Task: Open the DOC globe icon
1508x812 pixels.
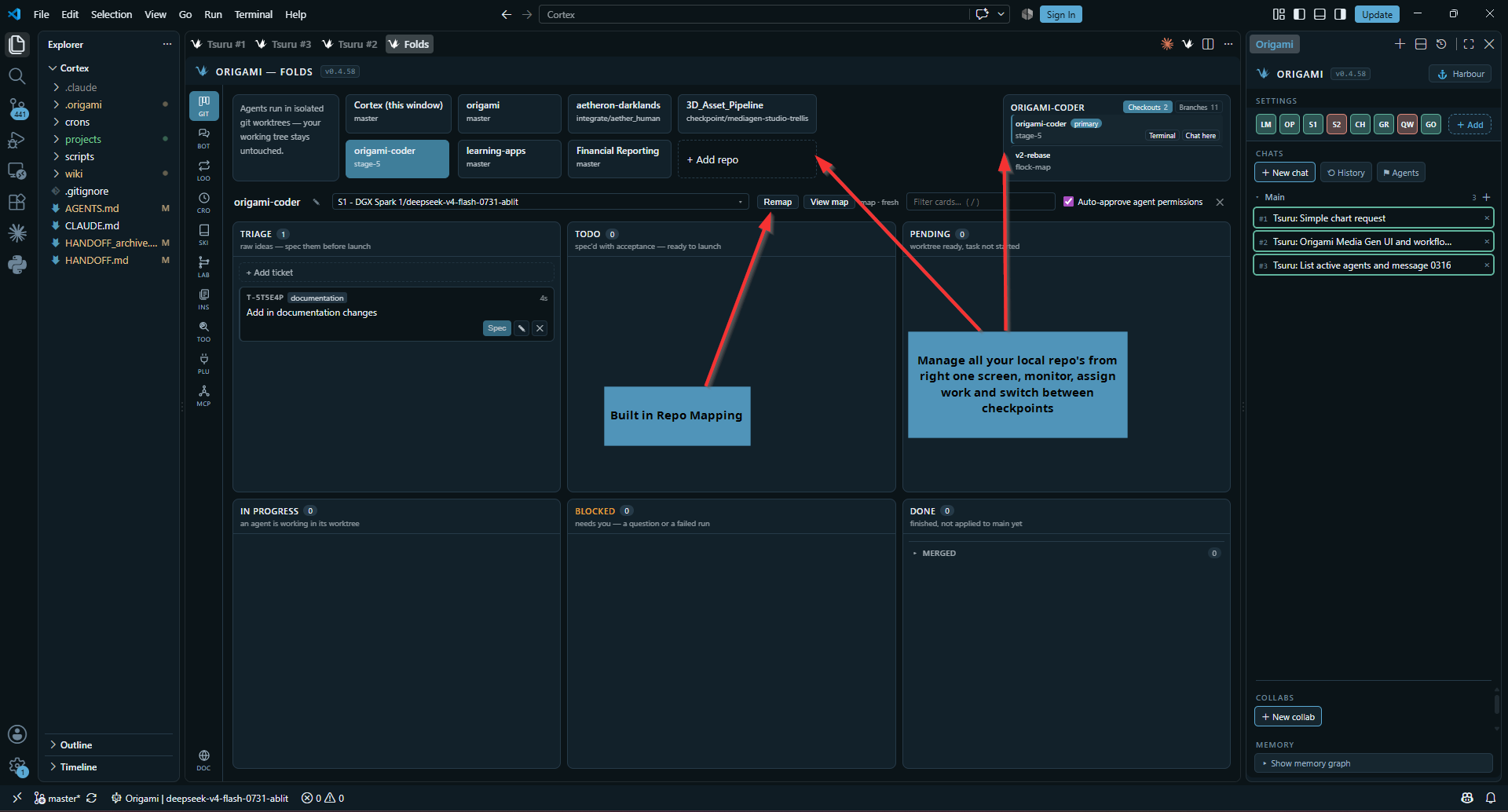Action: 203,760
